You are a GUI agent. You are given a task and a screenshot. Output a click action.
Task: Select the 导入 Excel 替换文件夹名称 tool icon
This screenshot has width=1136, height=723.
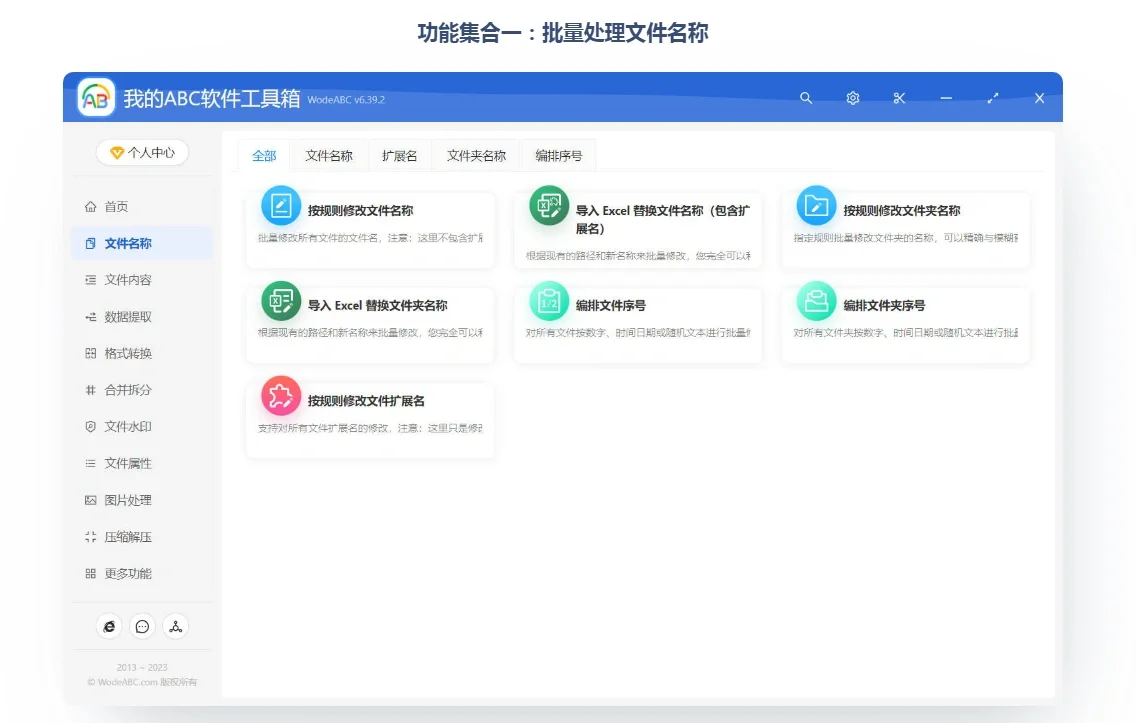pyautogui.click(x=281, y=301)
